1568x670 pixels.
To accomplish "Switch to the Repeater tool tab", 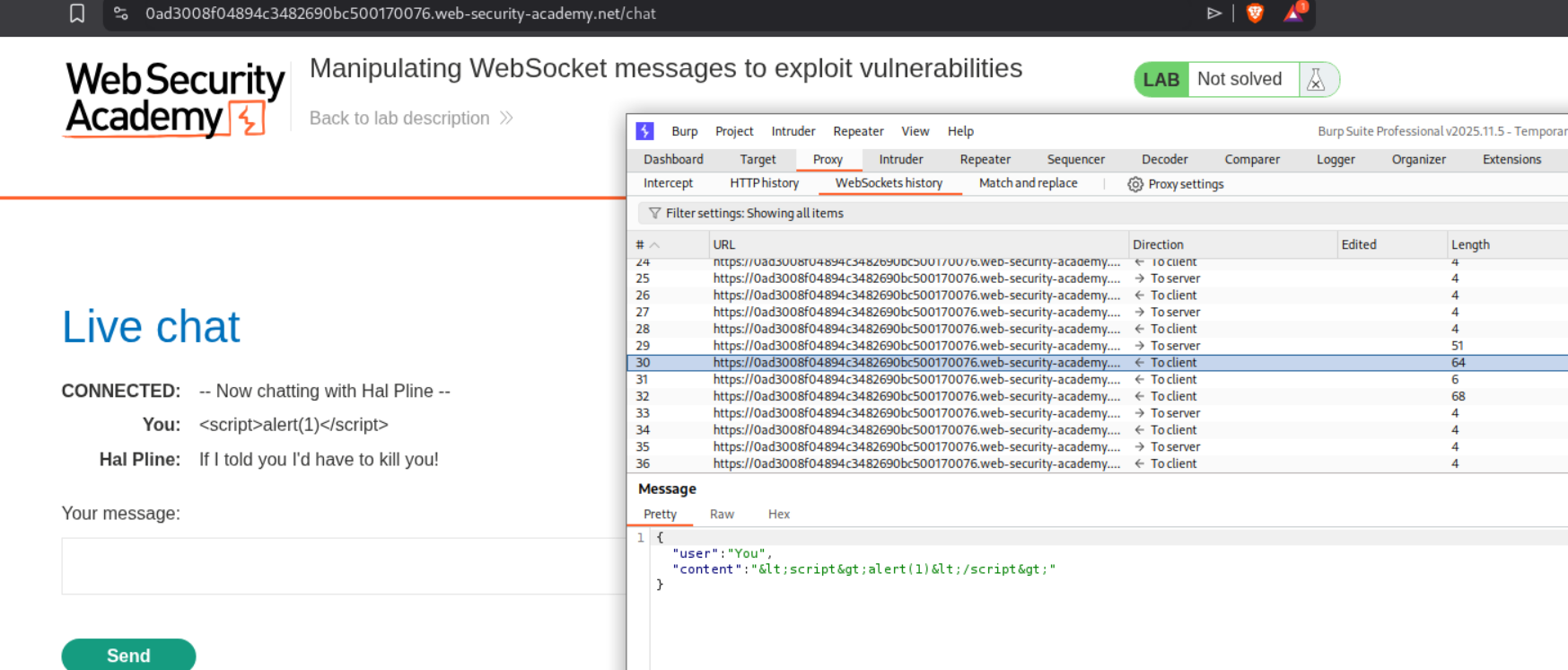I will pos(985,160).
